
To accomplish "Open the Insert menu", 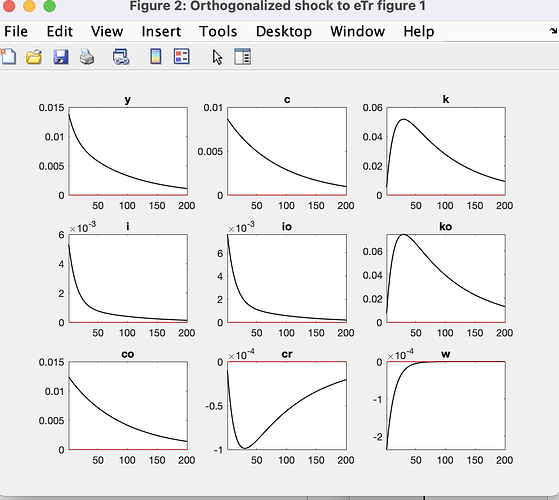I will pyautogui.click(x=161, y=31).
